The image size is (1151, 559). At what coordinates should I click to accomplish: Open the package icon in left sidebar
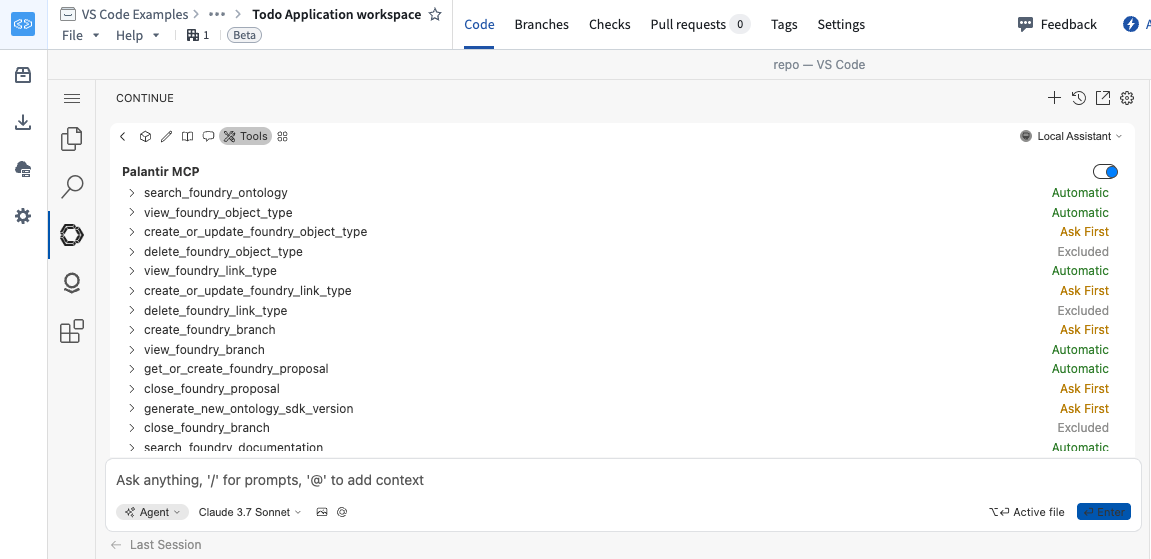(x=23, y=75)
